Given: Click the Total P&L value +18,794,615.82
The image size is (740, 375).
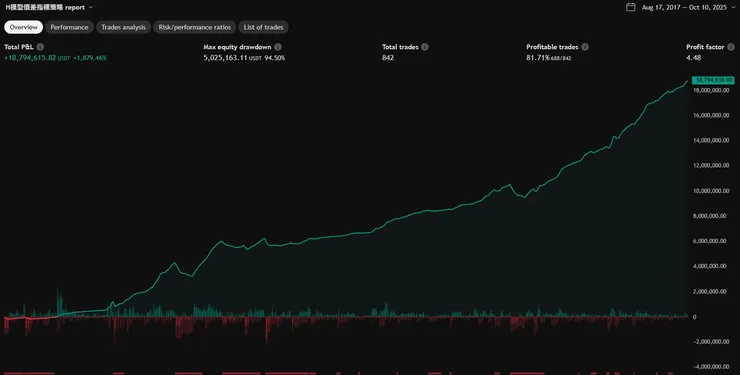Looking at the screenshot, I should 30,58.
